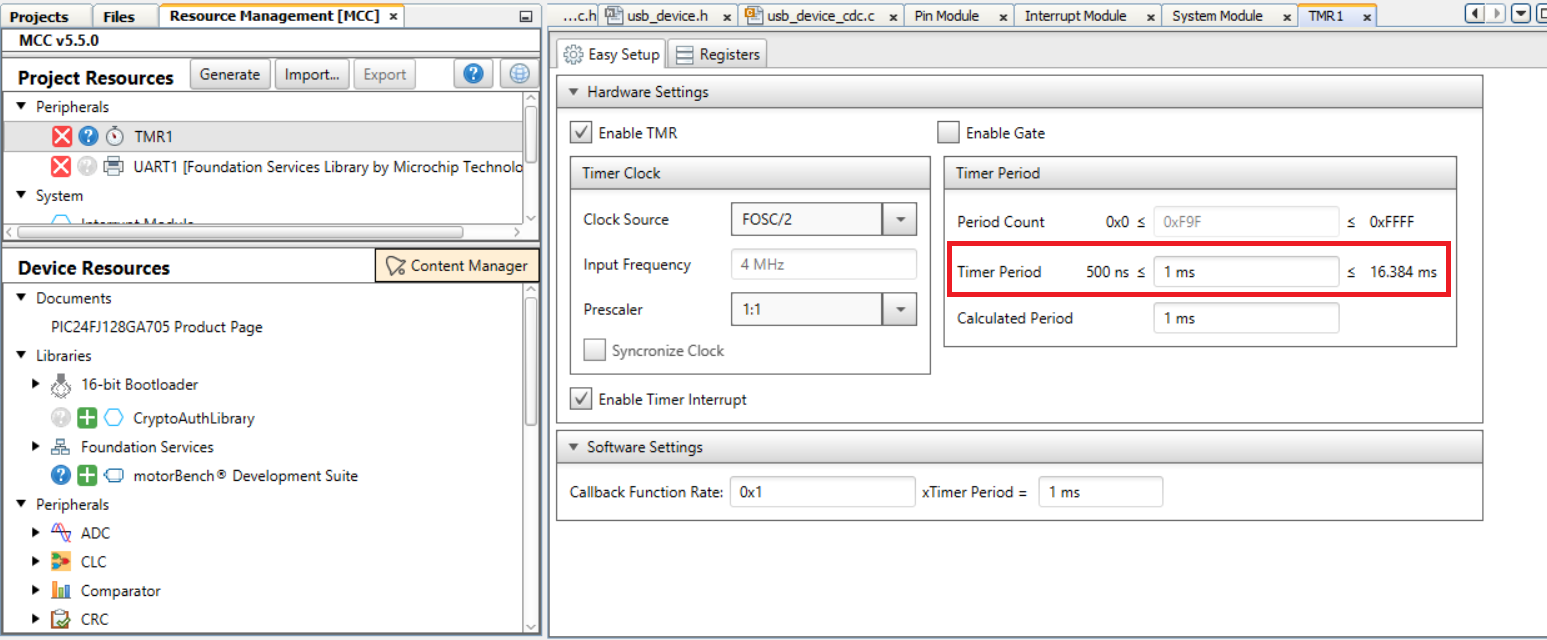Open the usb_device_cdc.c editor tab
Screen dimensions: 1547x640
[x=820, y=16]
